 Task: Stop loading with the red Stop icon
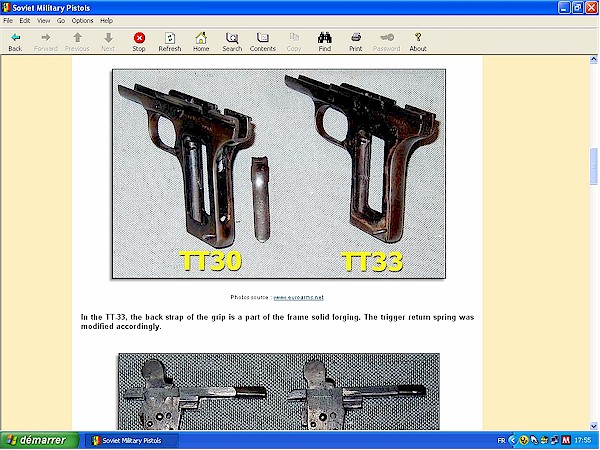tap(139, 42)
